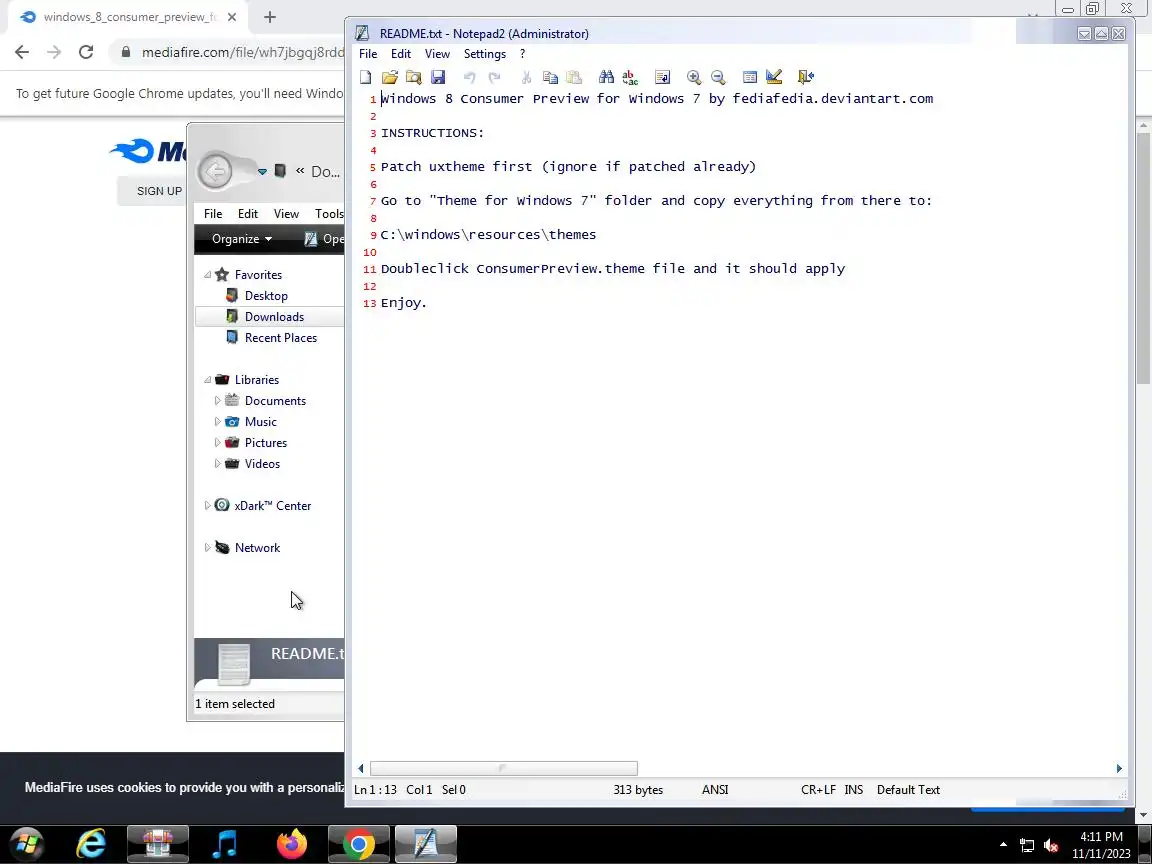Click Chrome's reload page button

click(x=86, y=52)
